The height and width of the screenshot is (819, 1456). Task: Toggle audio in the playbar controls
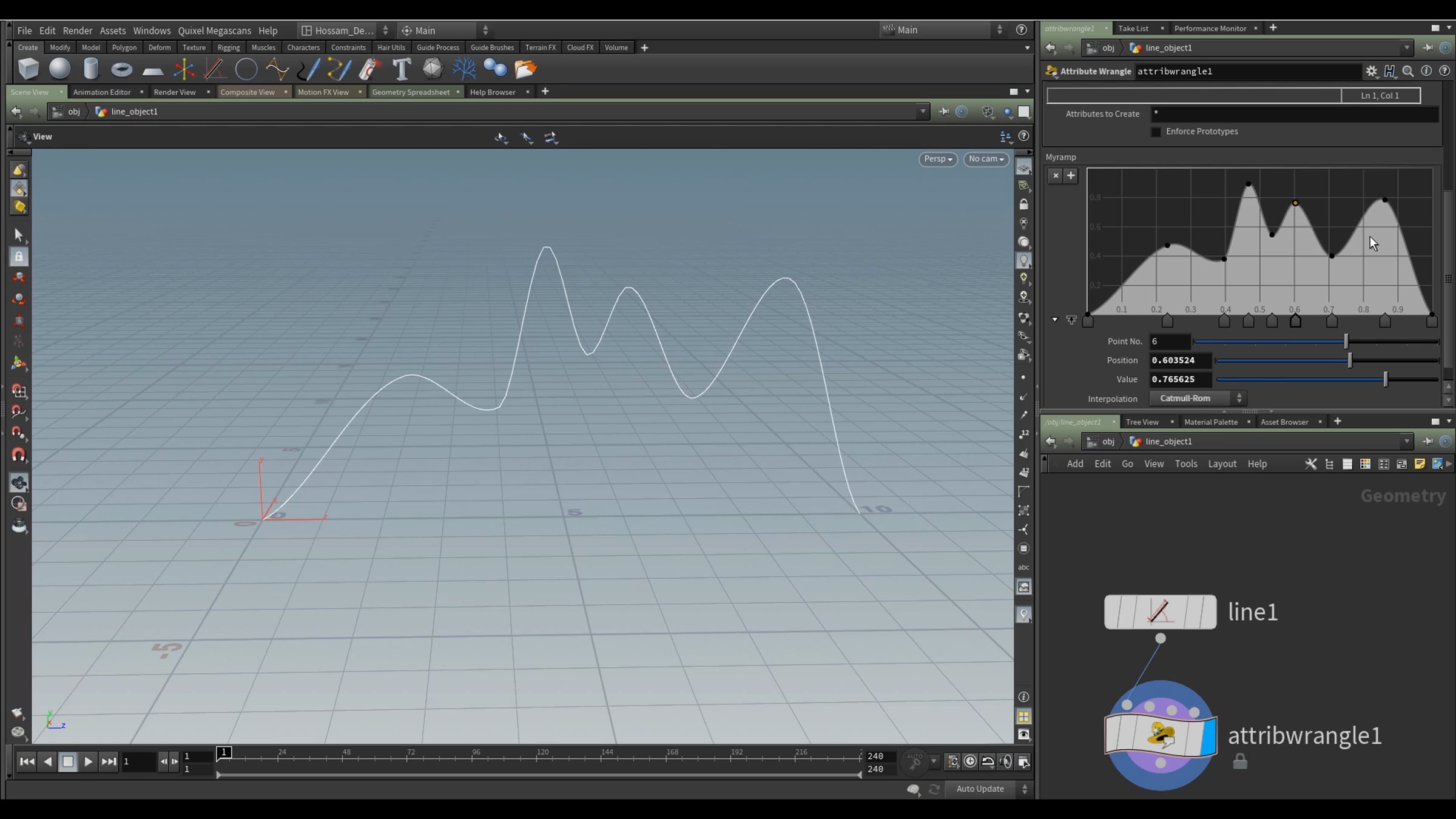[x=1005, y=762]
